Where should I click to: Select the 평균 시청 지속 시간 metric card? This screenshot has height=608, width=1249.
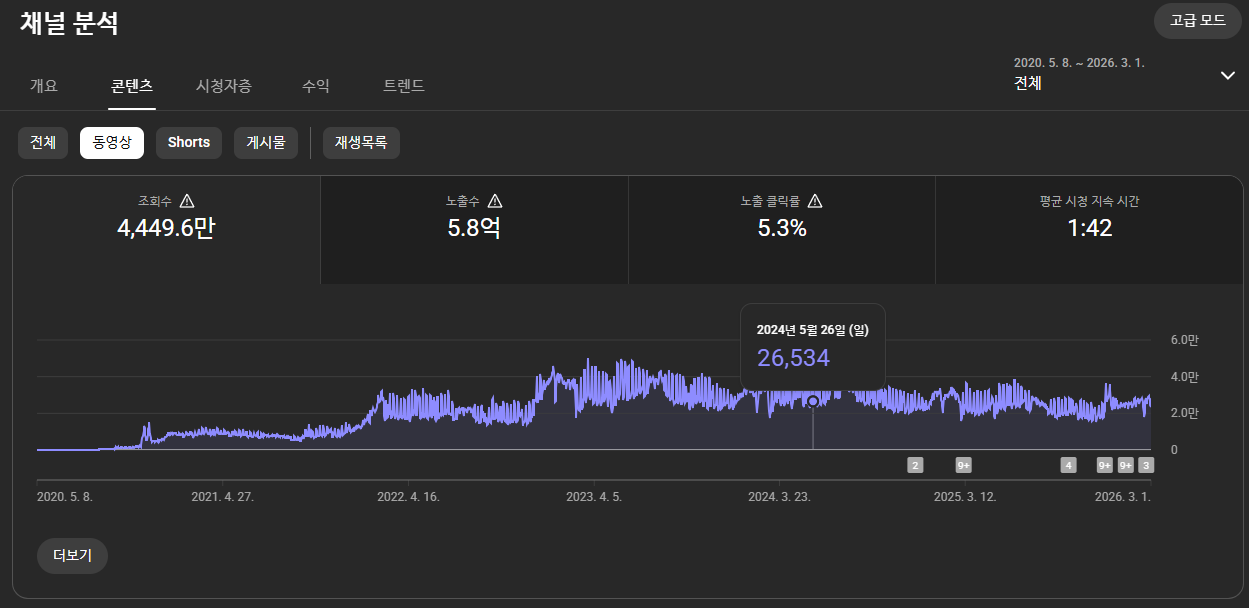click(1089, 228)
